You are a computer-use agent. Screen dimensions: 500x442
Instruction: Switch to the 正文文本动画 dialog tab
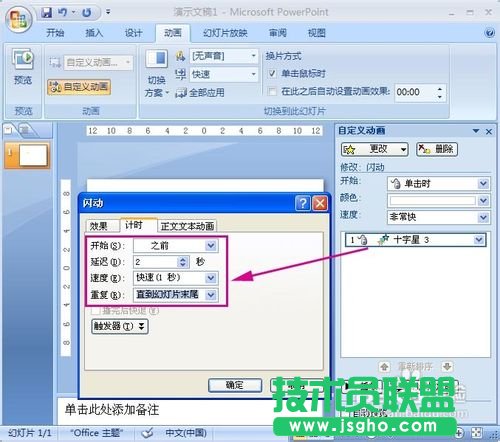pos(187,226)
